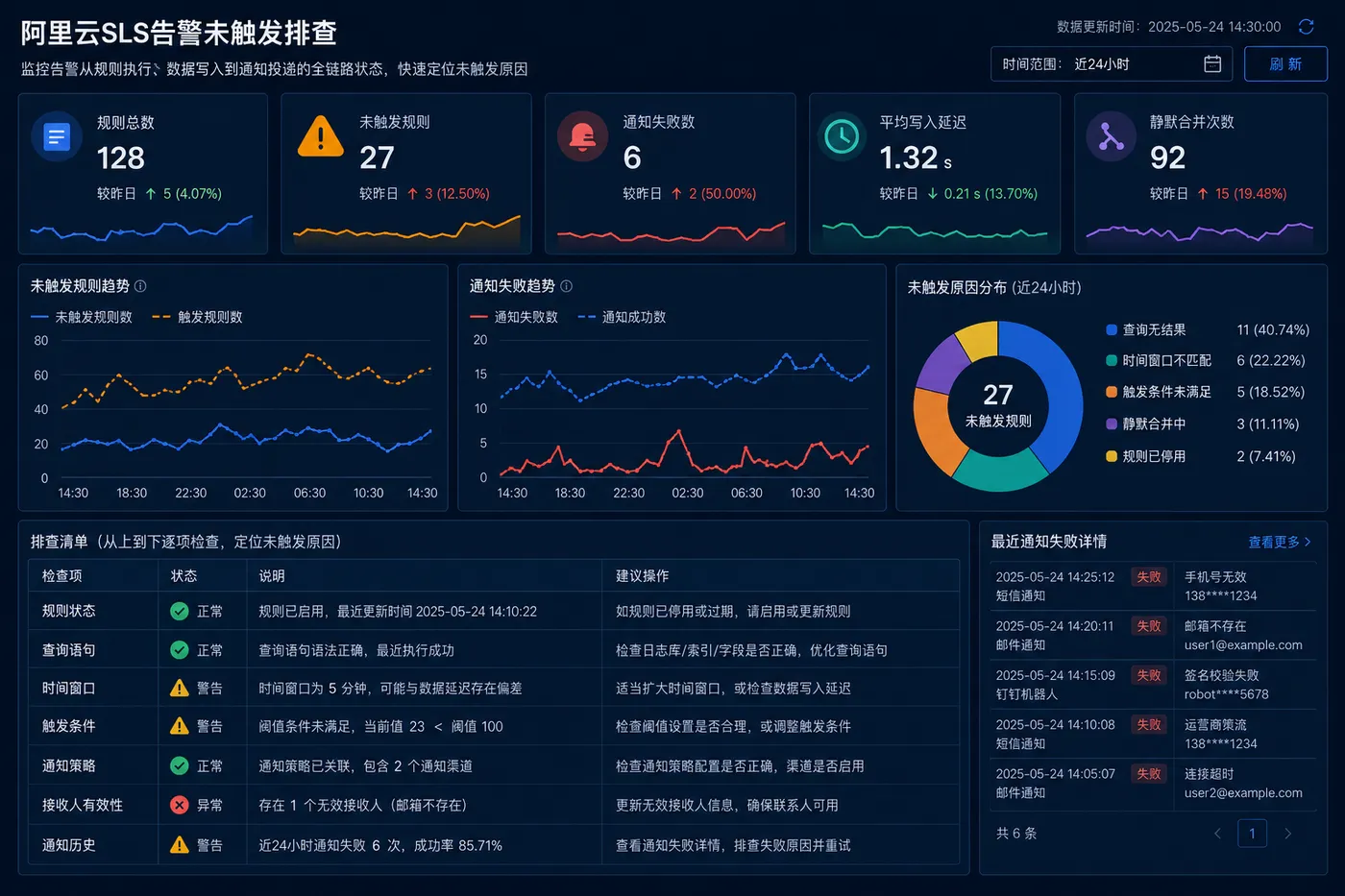Click the green check icon in 查询语句 row

pos(179,650)
